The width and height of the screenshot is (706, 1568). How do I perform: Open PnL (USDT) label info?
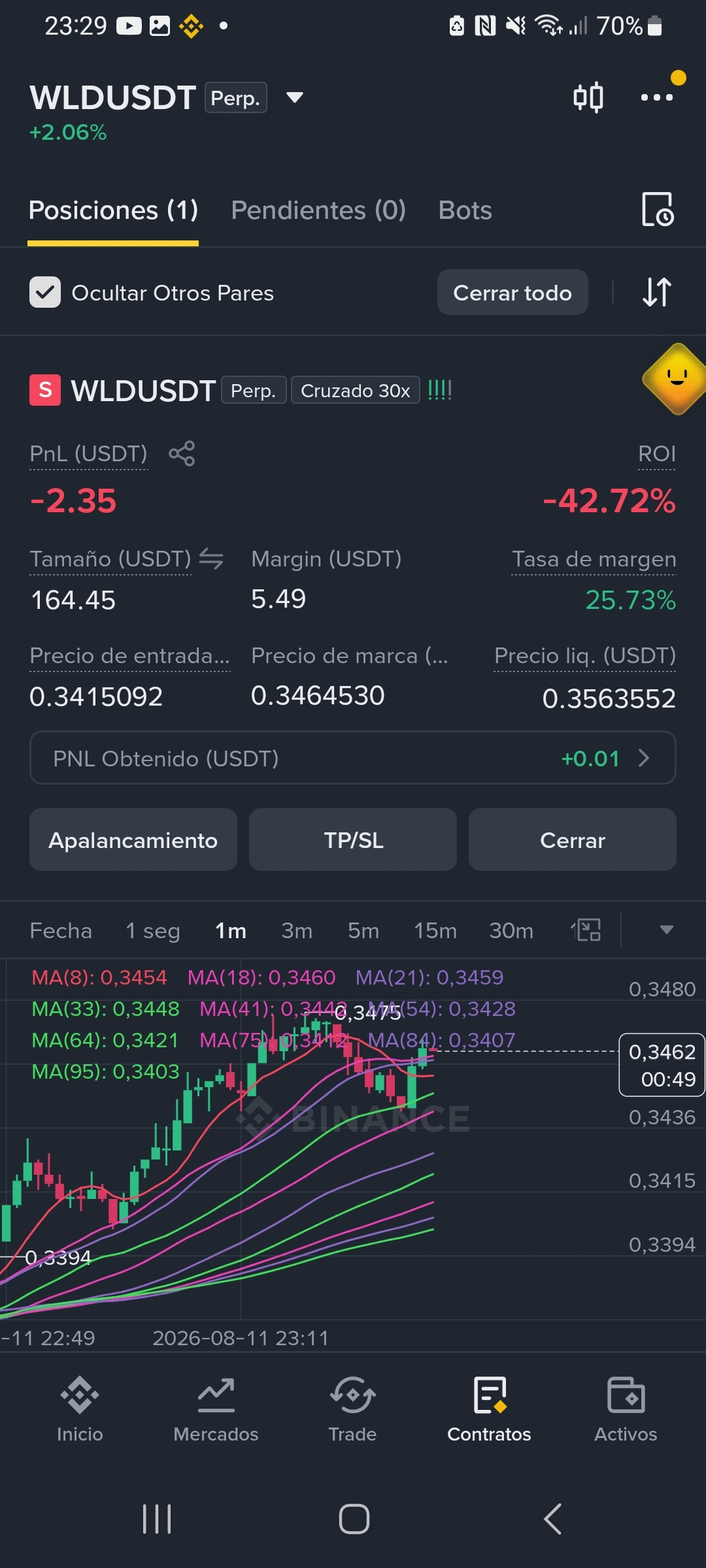point(89,453)
